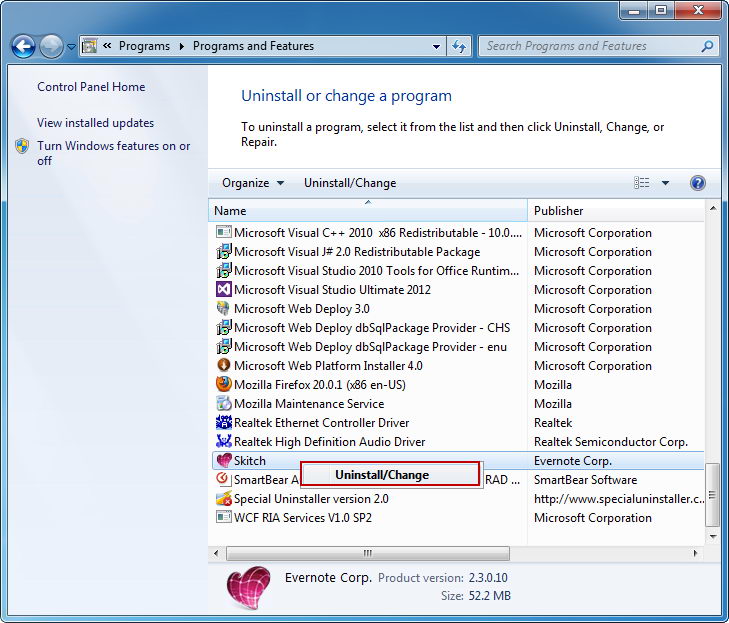729x623 pixels.
Task: Click the vertical scrollbar thumb
Action: click(x=713, y=494)
